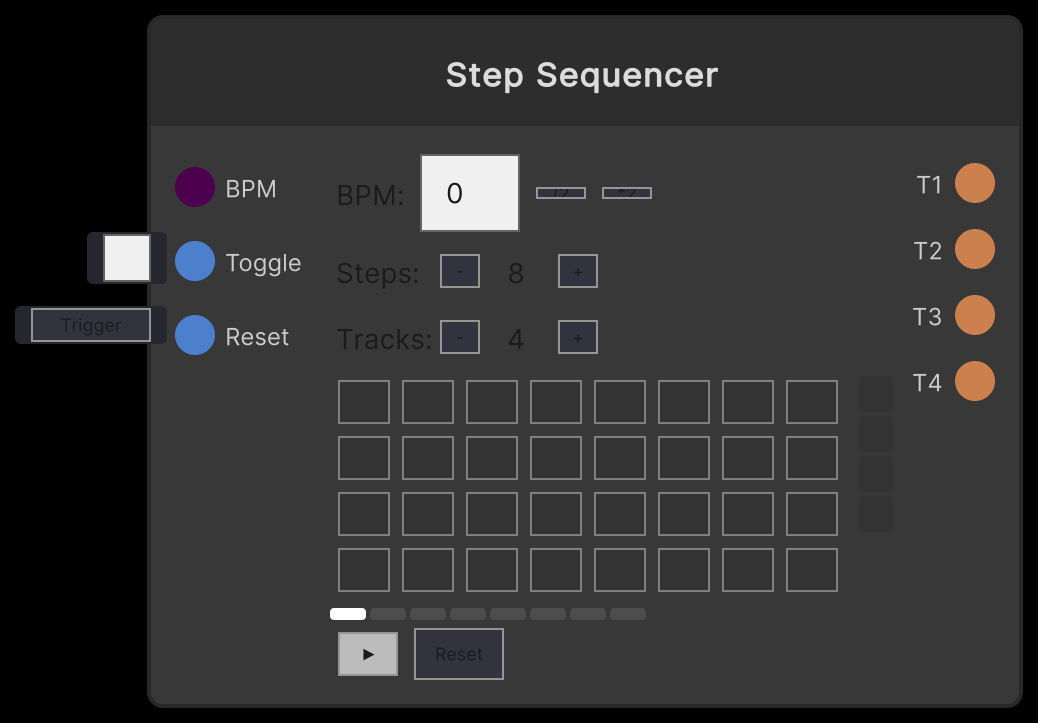Decrease Tracks with the minus button
The image size is (1038, 723).
(459, 337)
